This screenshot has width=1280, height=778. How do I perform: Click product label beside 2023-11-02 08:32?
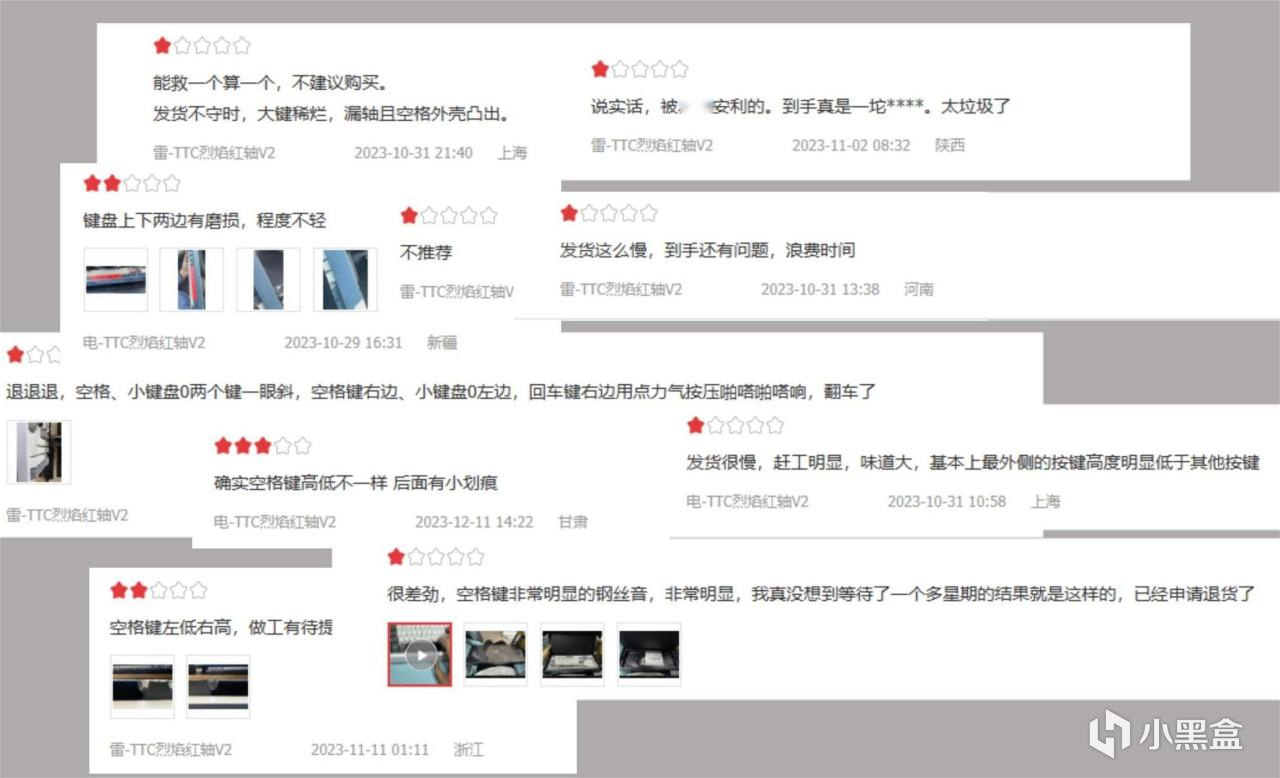click(652, 145)
